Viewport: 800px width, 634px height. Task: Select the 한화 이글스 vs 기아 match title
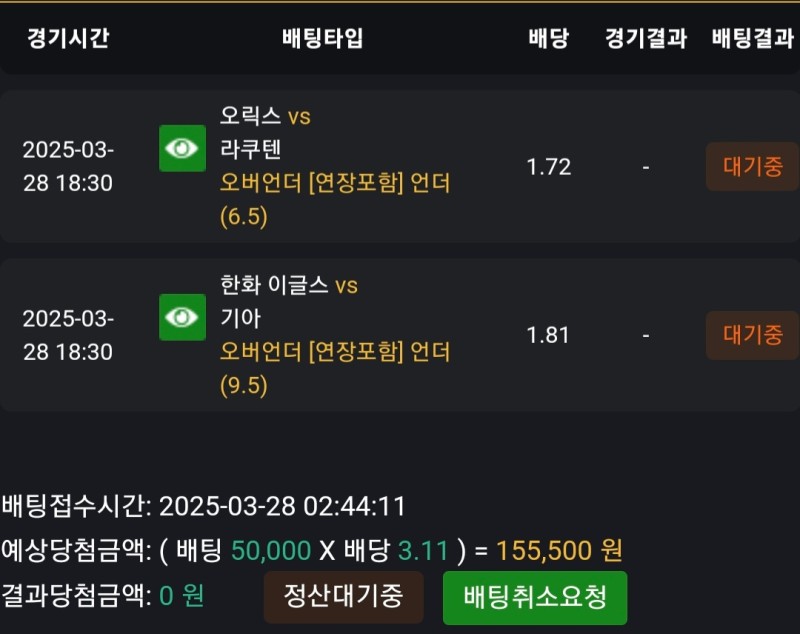tap(288, 301)
